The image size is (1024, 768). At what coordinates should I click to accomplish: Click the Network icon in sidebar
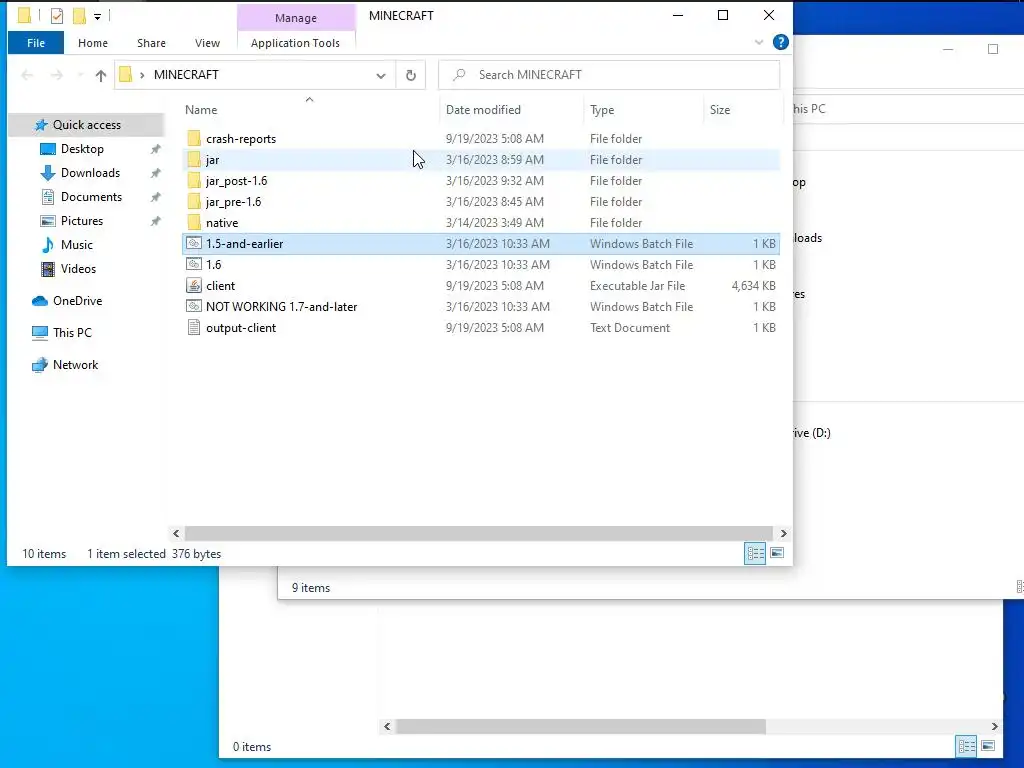click(x=40, y=364)
